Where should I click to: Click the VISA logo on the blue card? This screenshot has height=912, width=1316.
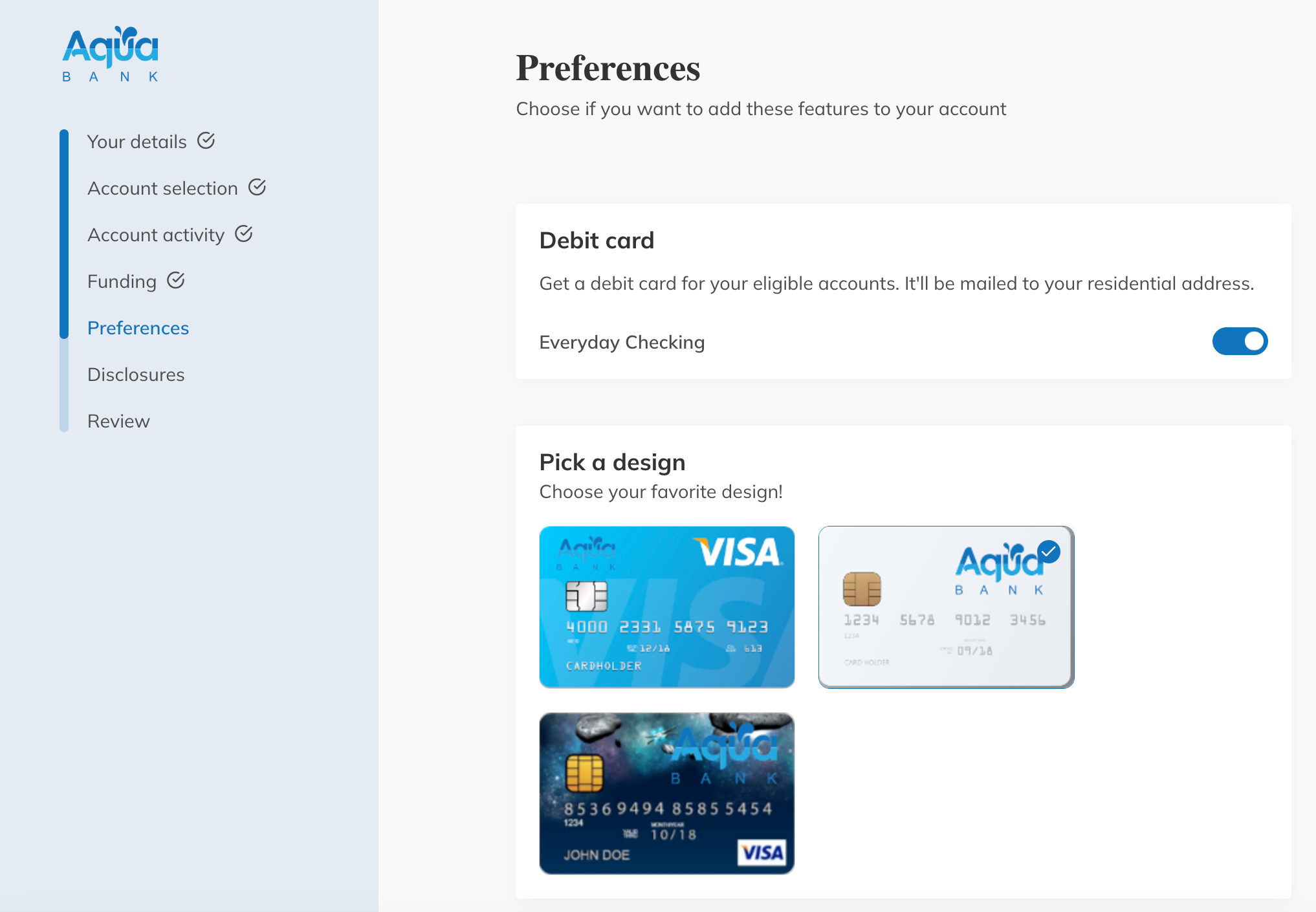738,552
